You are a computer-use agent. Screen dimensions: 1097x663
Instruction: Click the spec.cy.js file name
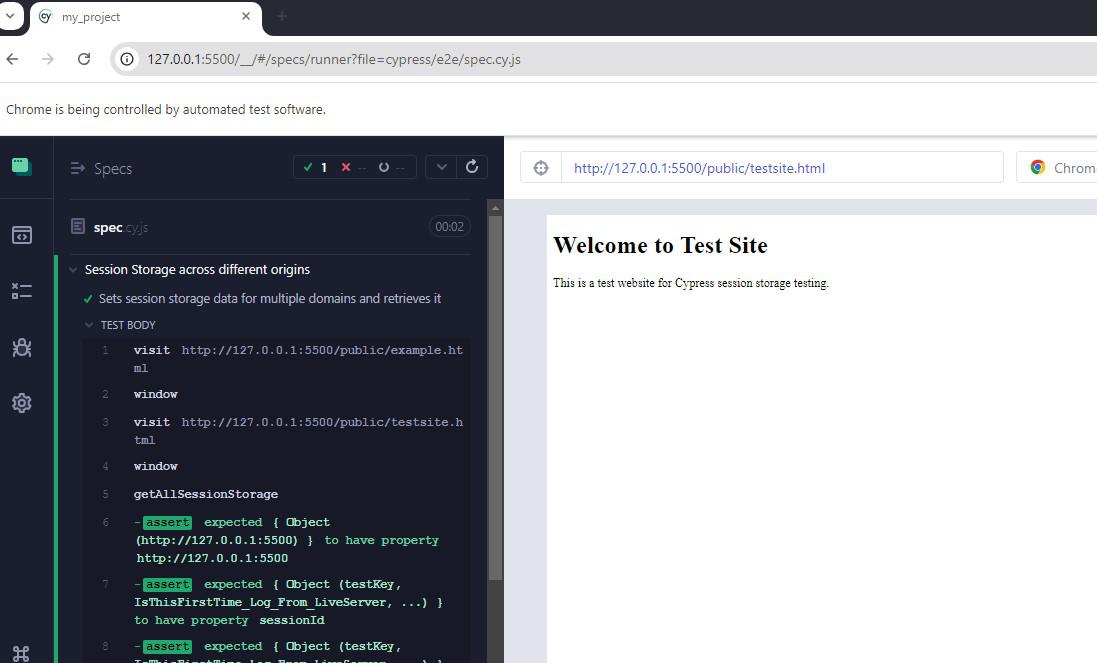pyautogui.click(x=121, y=227)
